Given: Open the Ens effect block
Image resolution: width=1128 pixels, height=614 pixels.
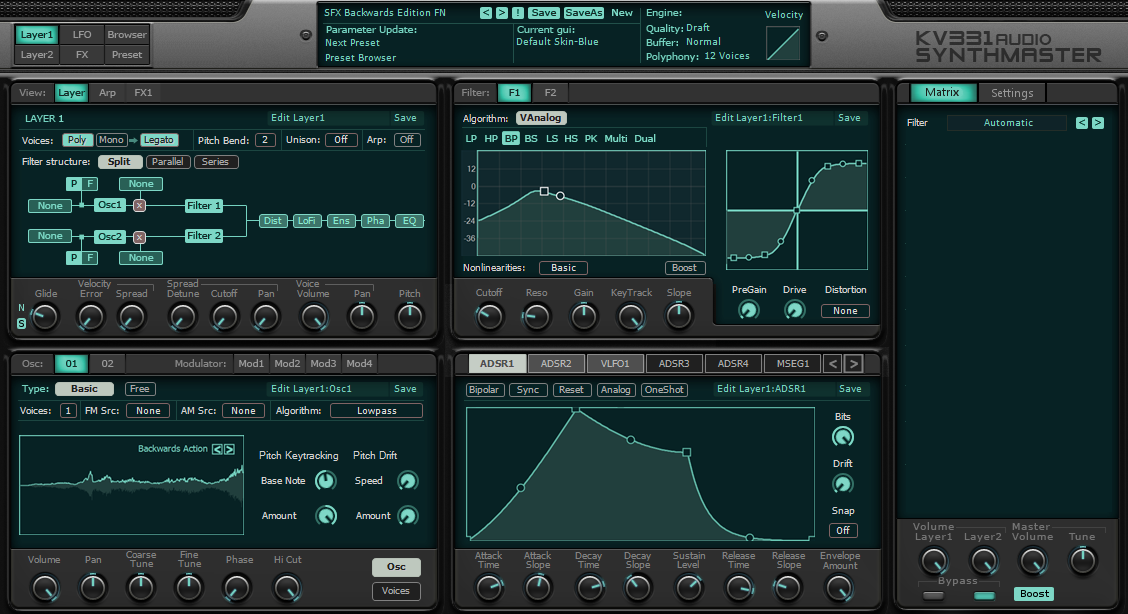Looking at the screenshot, I should (341, 221).
